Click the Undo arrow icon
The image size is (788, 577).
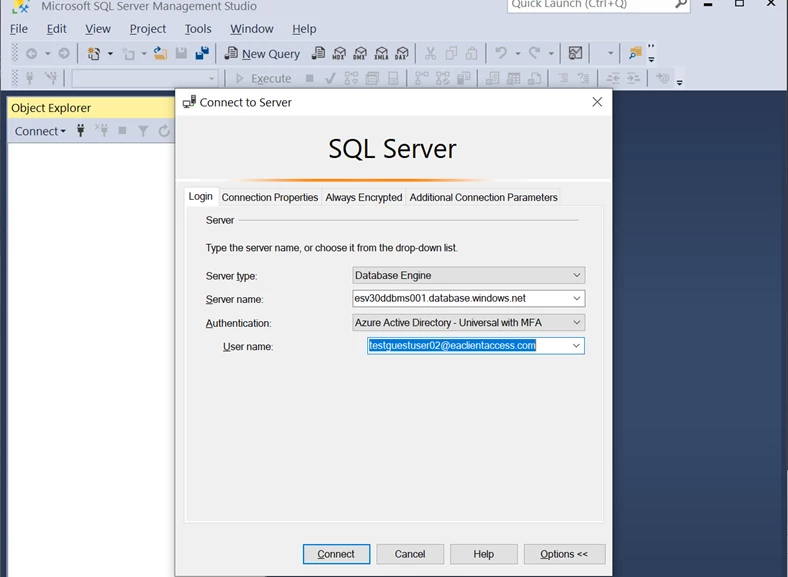pyautogui.click(x=501, y=53)
